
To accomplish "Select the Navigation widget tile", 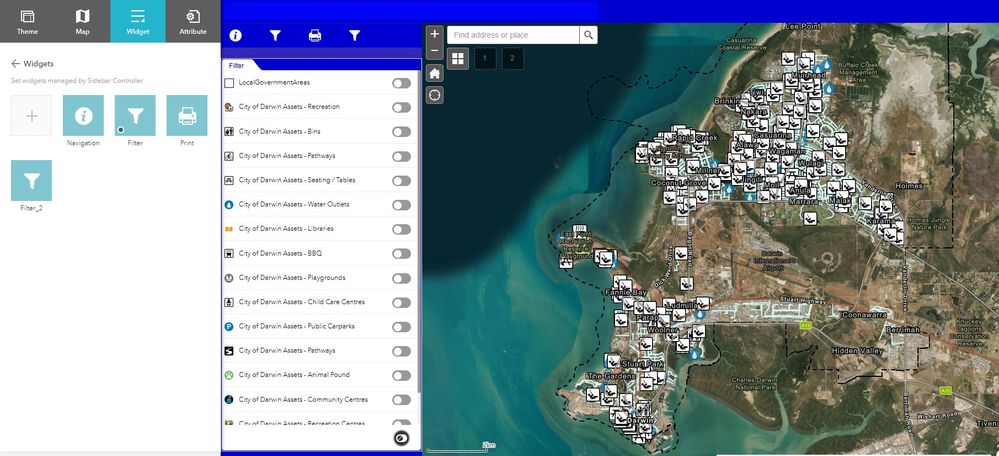I will point(83,116).
